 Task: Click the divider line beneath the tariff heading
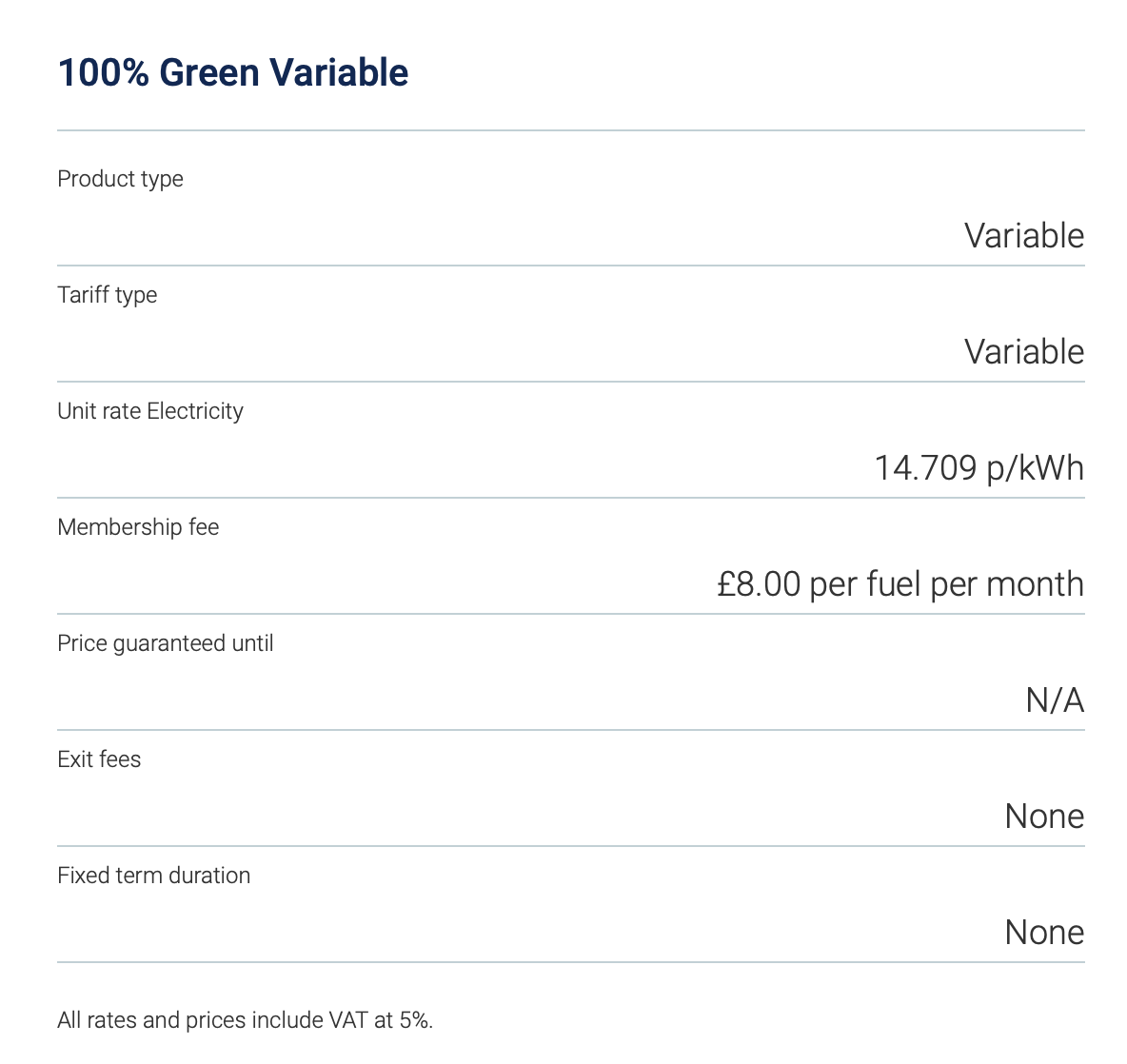[571, 130]
